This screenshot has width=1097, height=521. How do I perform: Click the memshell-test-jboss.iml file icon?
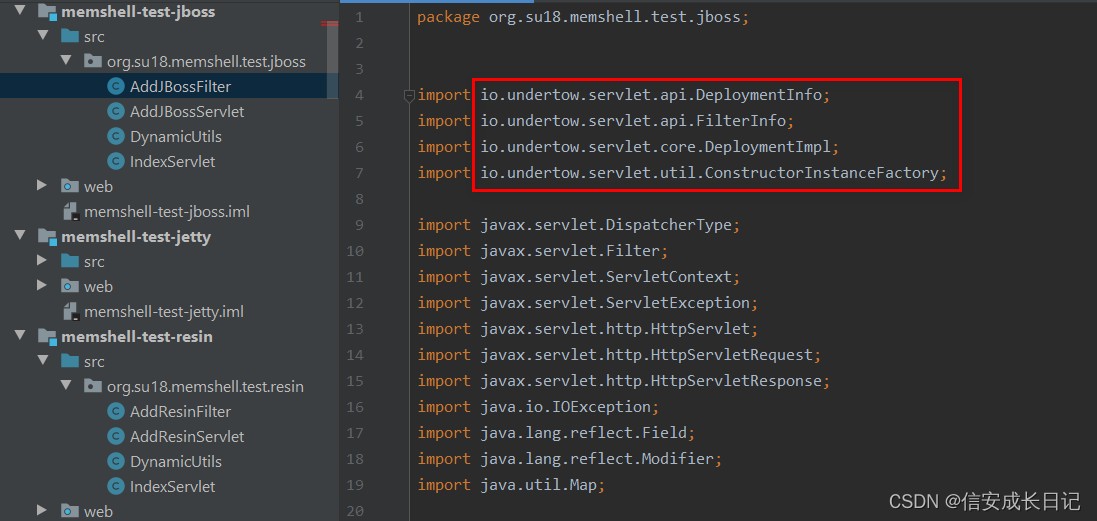[70, 211]
